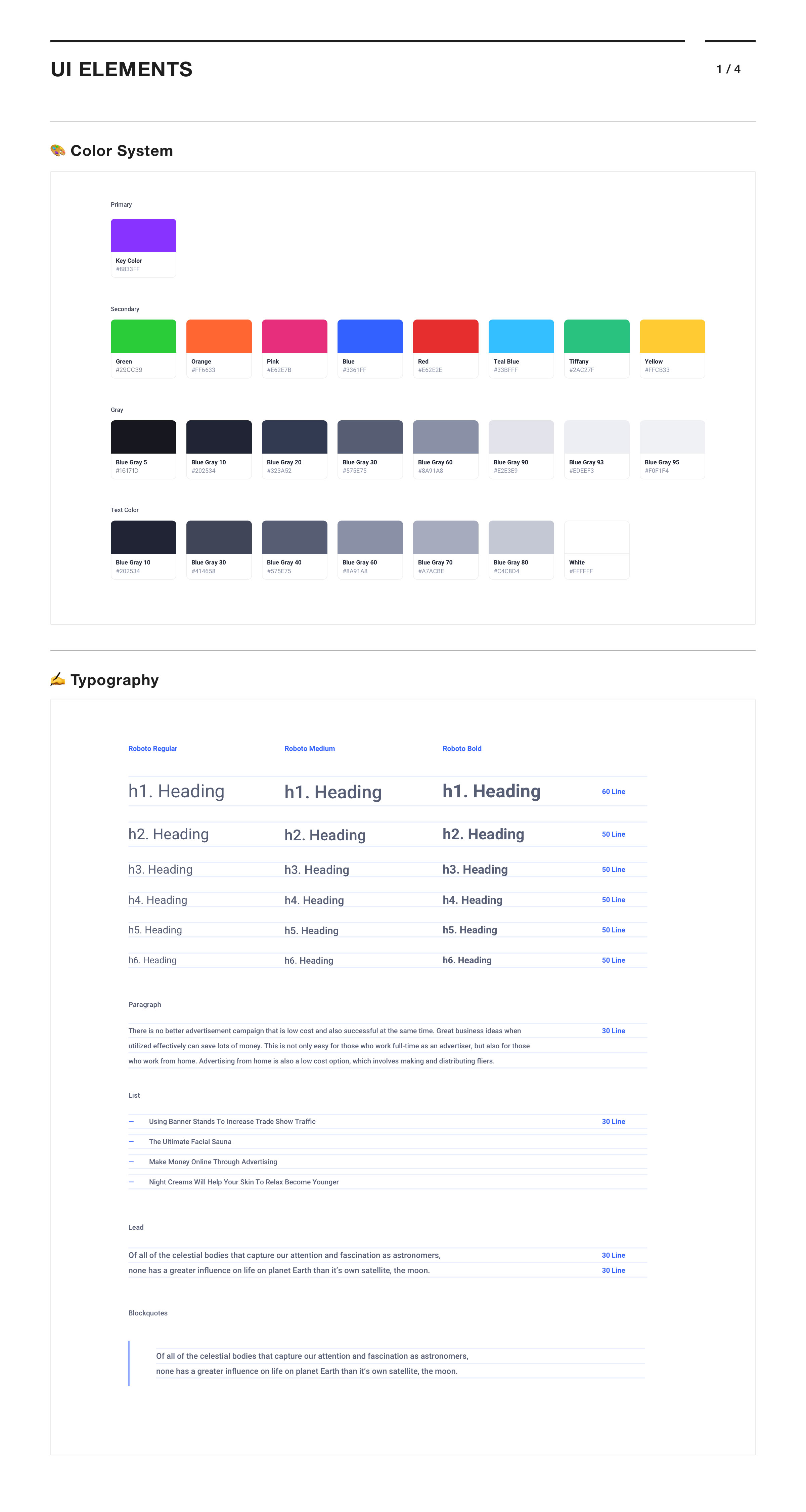Image resolution: width=806 pixels, height=1512 pixels.
Task: Click the bold h2. Heading sample
Action: [x=483, y=834]
